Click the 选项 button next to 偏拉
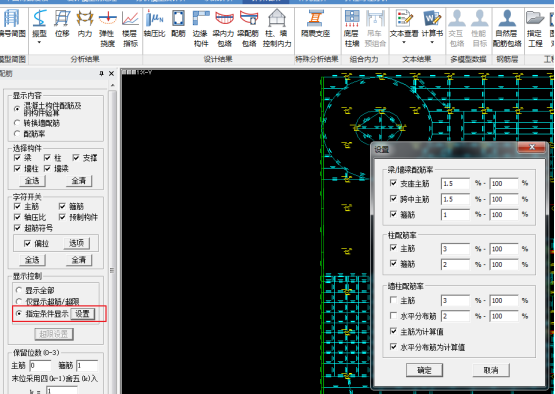 [x=76, y=243]
